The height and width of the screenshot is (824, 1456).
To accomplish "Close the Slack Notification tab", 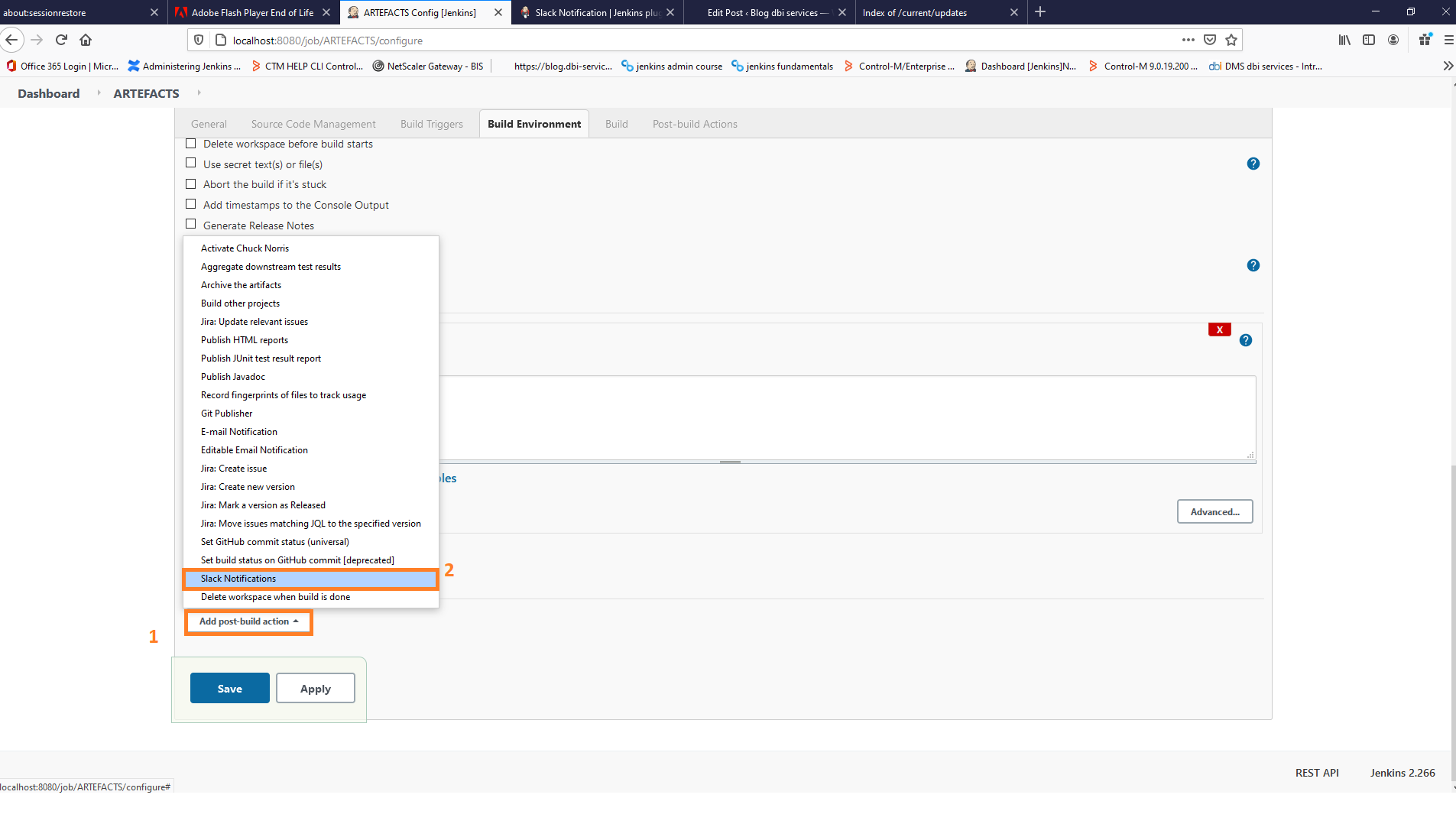I will point(670,12).
